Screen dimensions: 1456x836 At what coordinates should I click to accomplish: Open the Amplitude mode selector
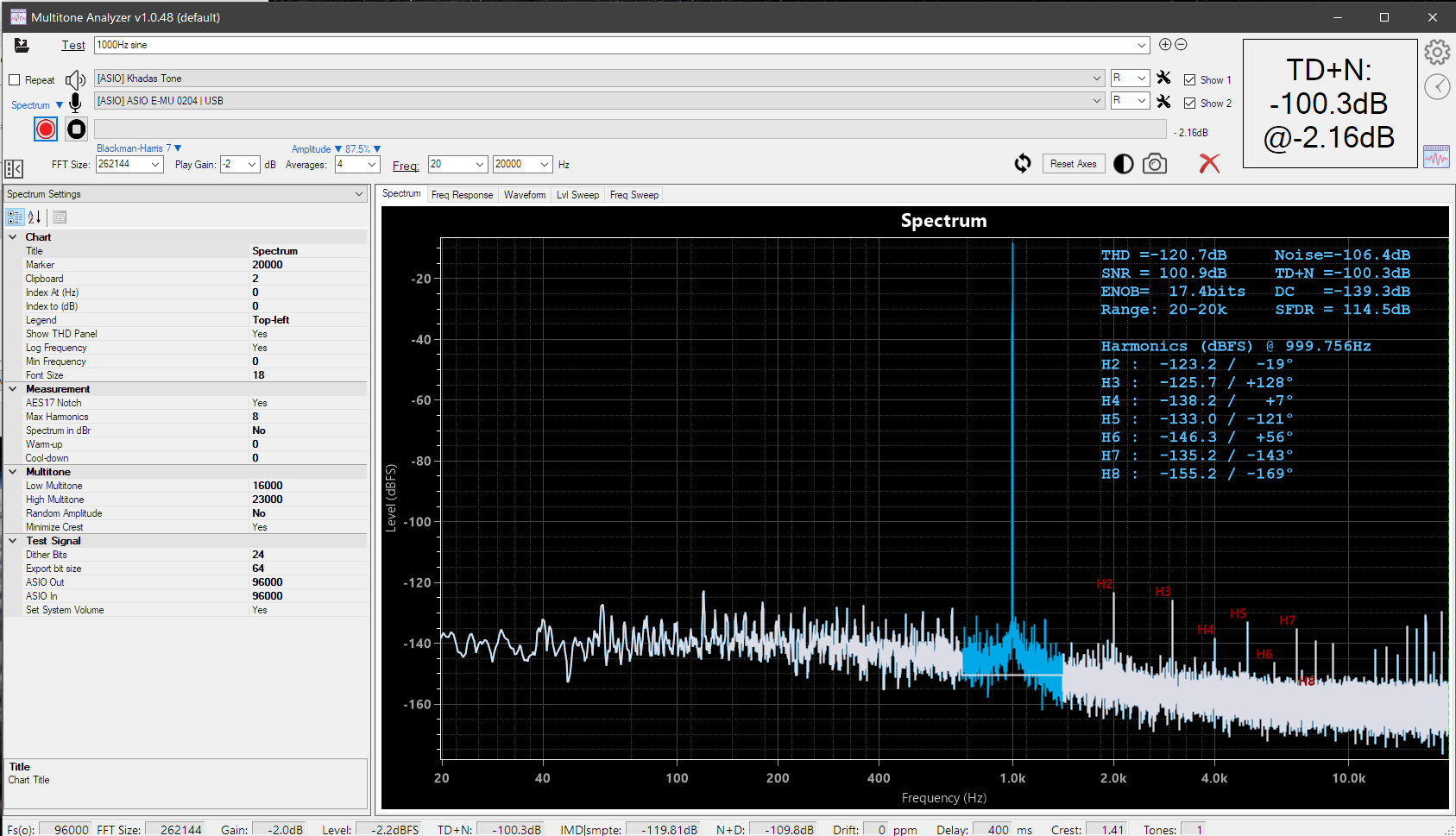click(x=317, y=148)
